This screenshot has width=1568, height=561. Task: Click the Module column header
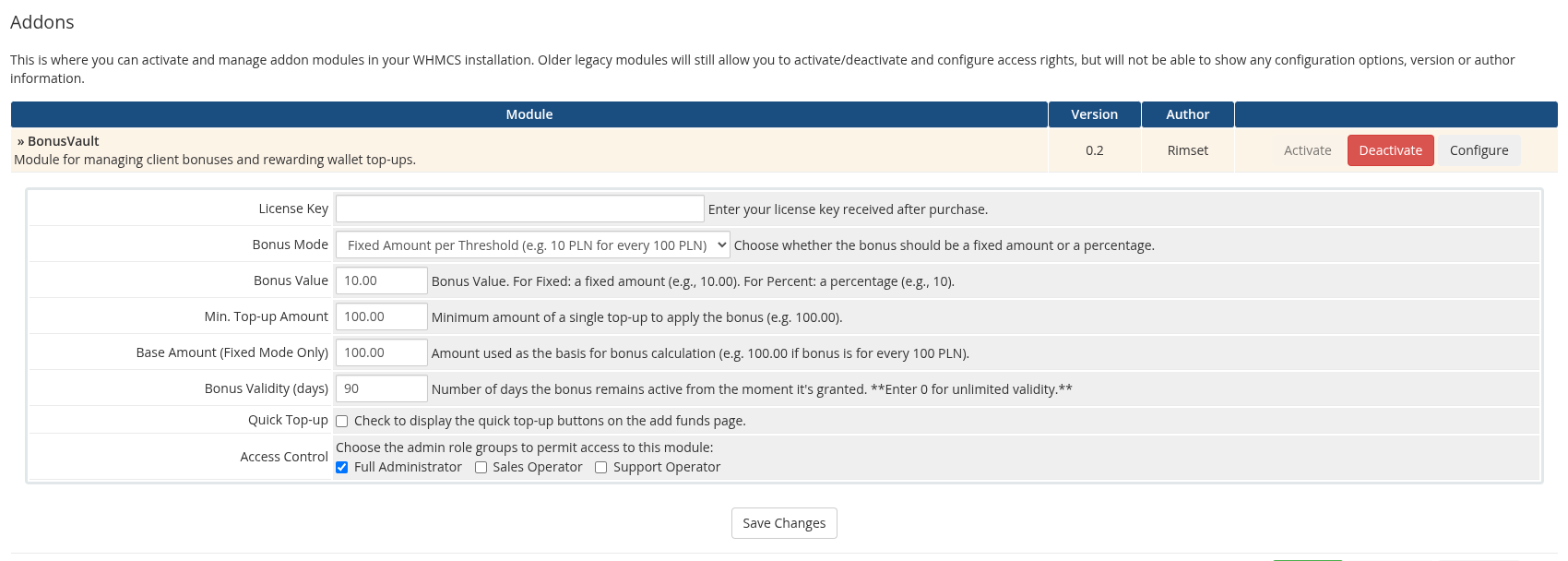point(529,114)
